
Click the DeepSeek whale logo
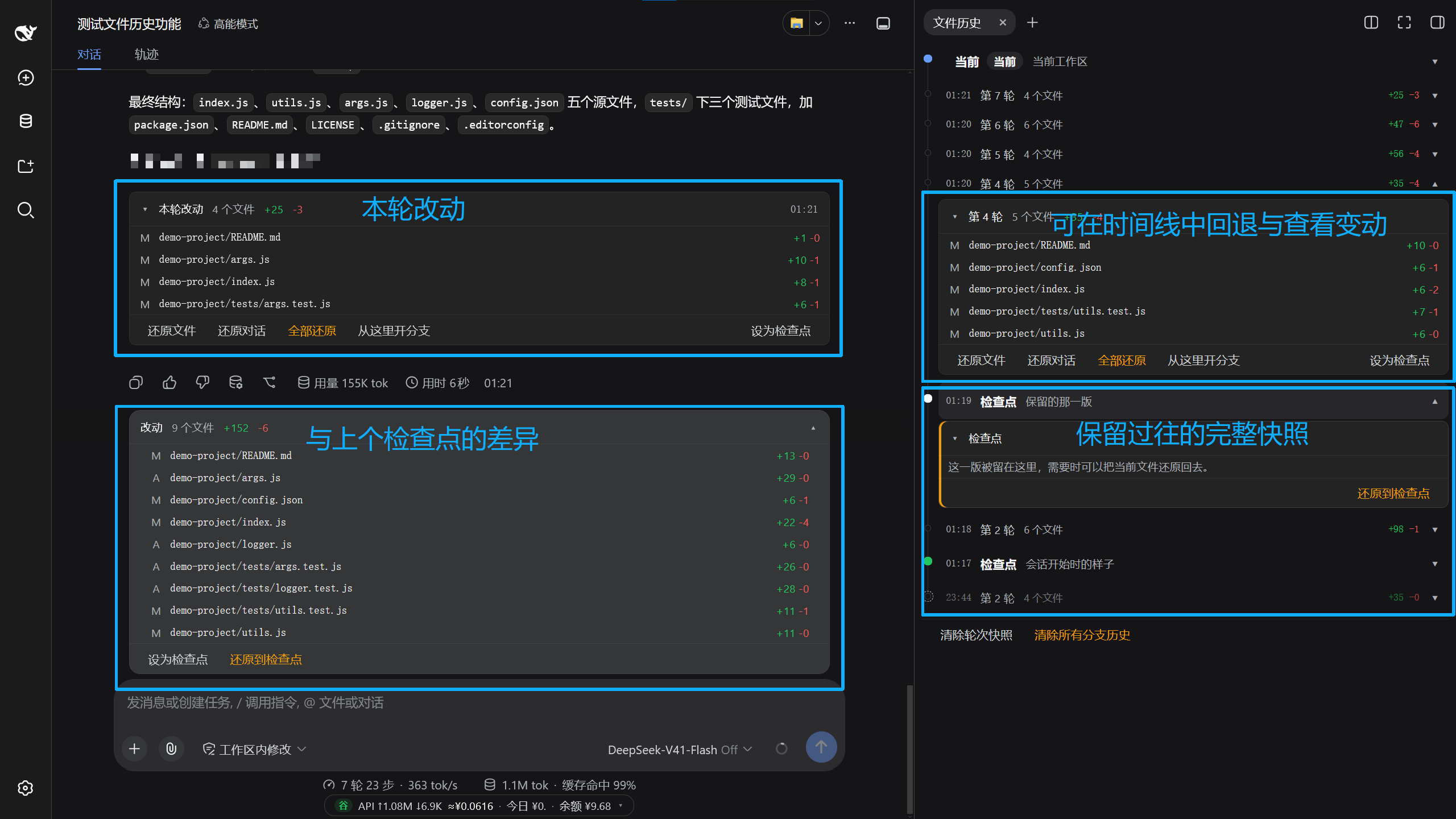pyautogui.click(x=26, y=32)
